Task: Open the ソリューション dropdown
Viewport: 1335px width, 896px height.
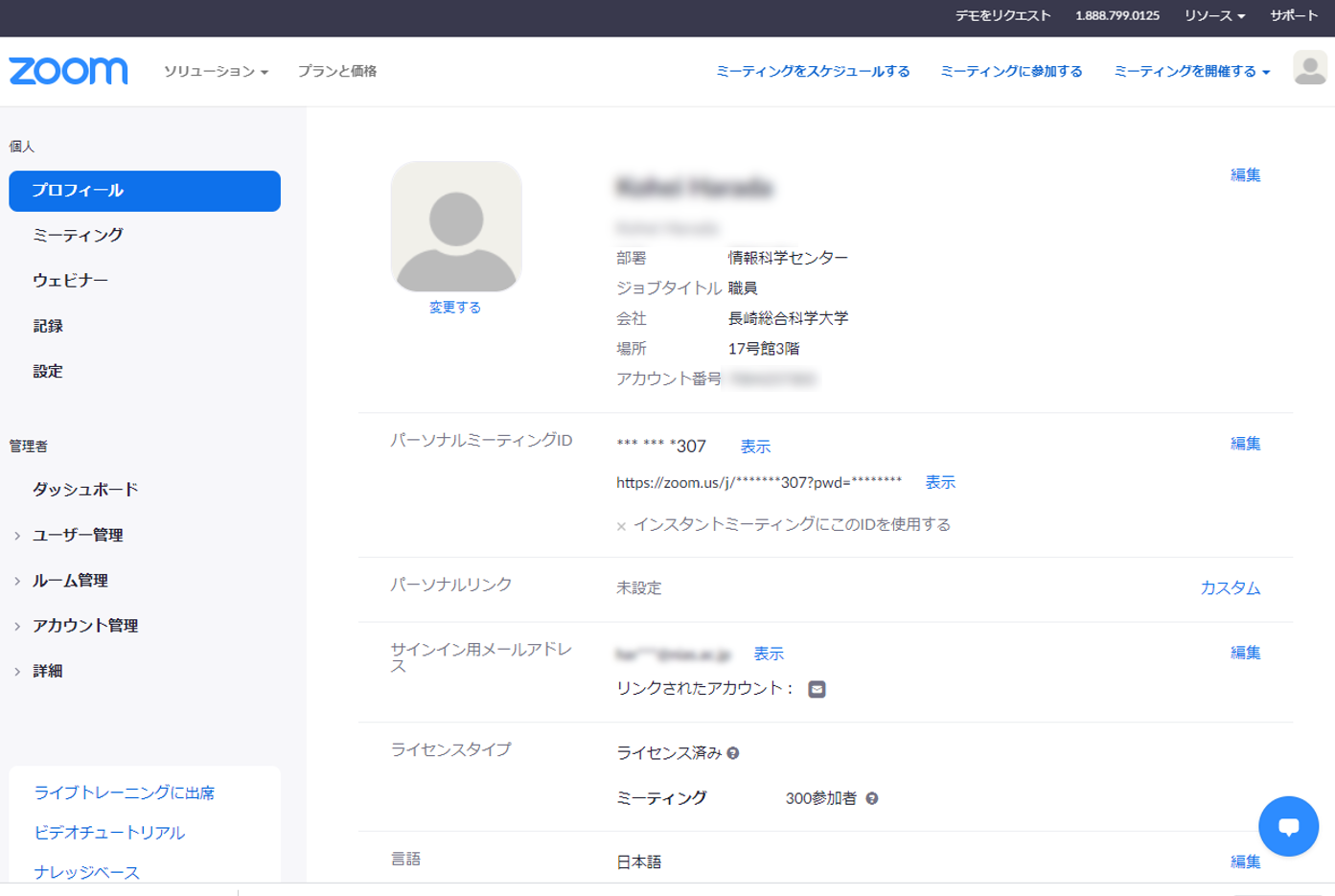Action: [x=216, y=71]
